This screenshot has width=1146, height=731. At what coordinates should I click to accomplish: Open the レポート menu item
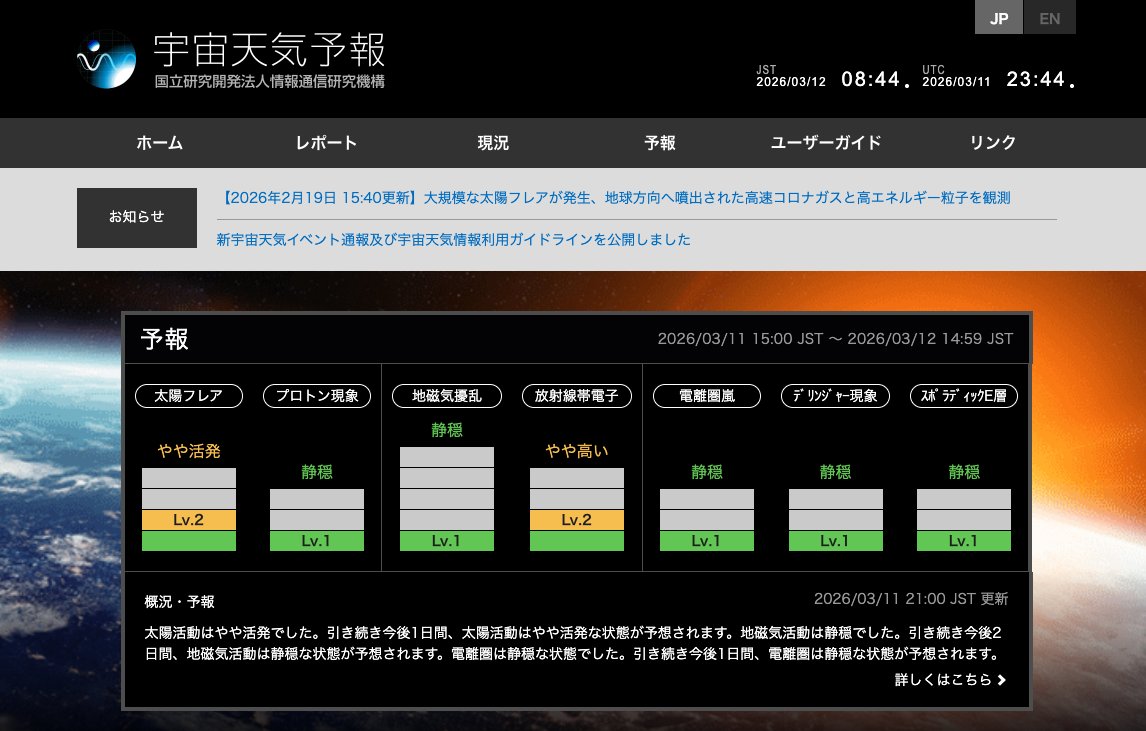point(327,143)
